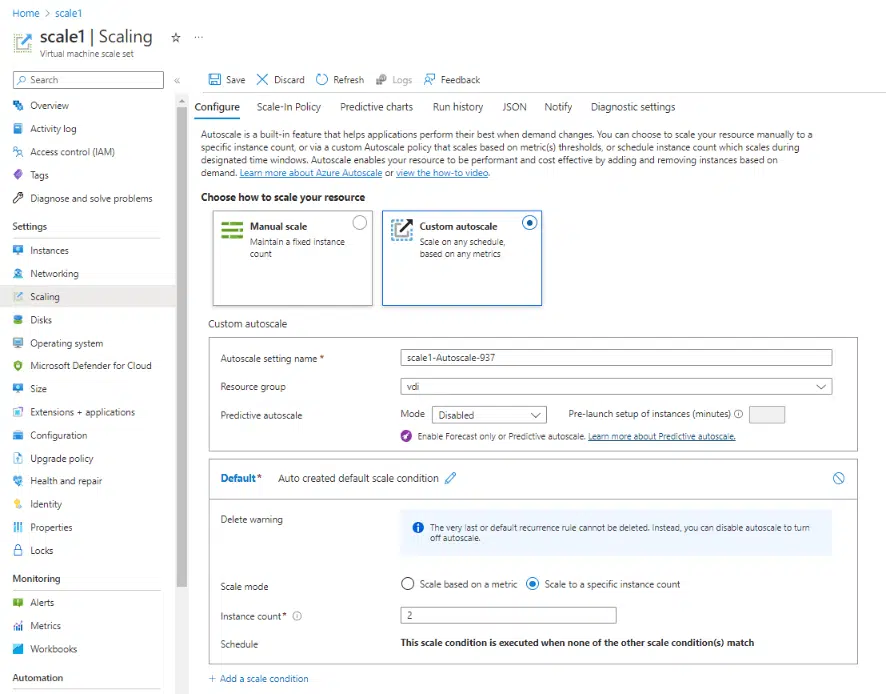Collapse the sidebar with double chevron

coord(177,80)
